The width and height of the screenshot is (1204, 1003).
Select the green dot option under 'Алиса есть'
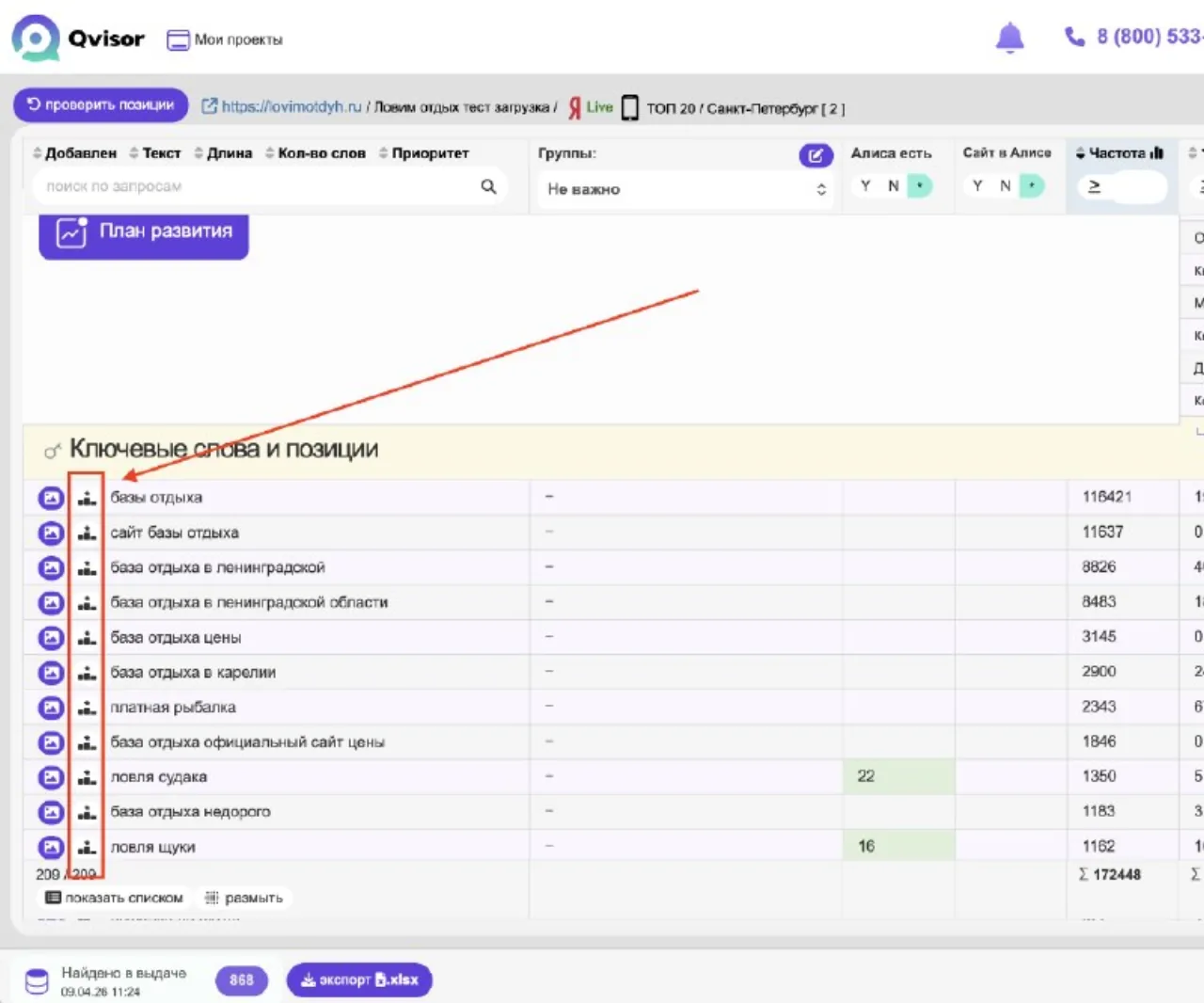[919, 186]
